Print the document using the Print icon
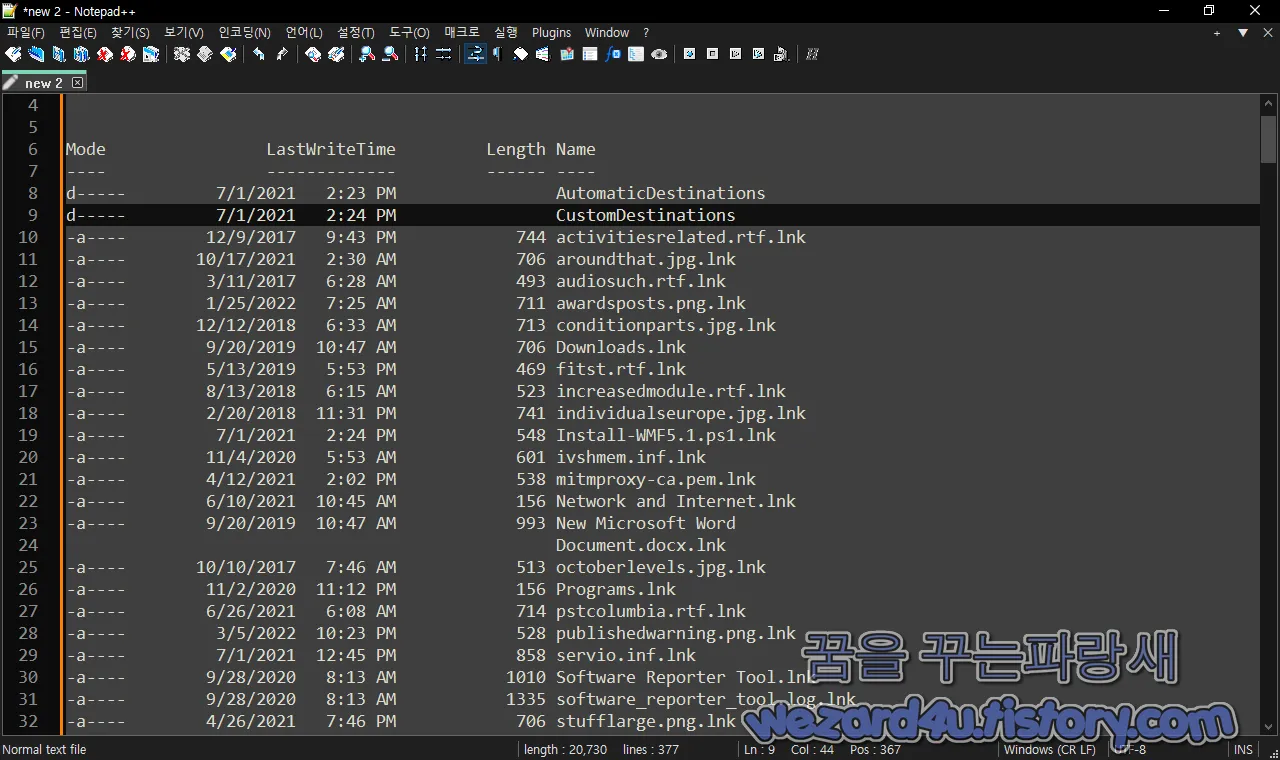This screenshot has width=1280, height=760. tap(151, 54)
